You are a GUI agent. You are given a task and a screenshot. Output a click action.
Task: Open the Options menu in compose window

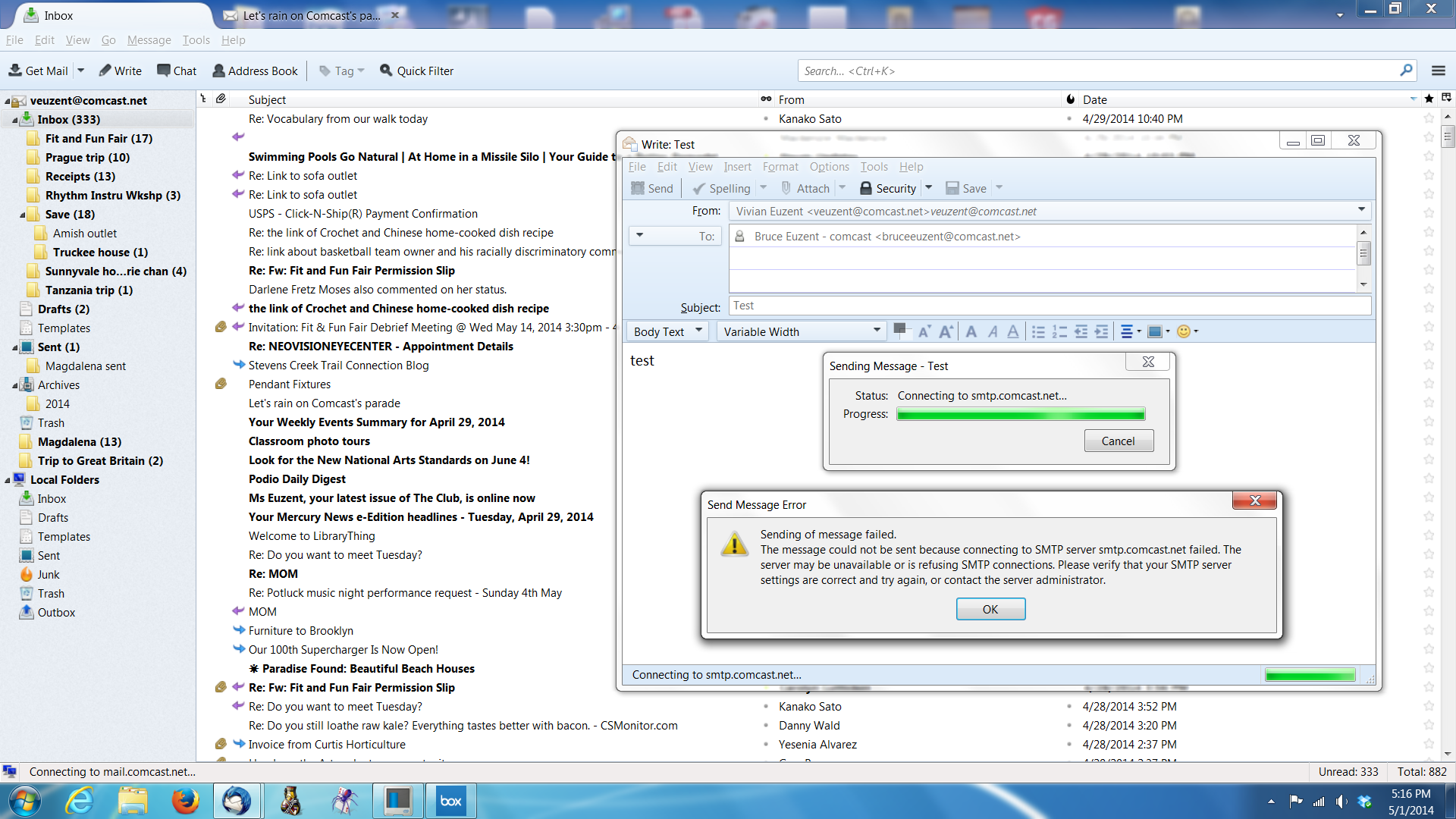(829, 167)
